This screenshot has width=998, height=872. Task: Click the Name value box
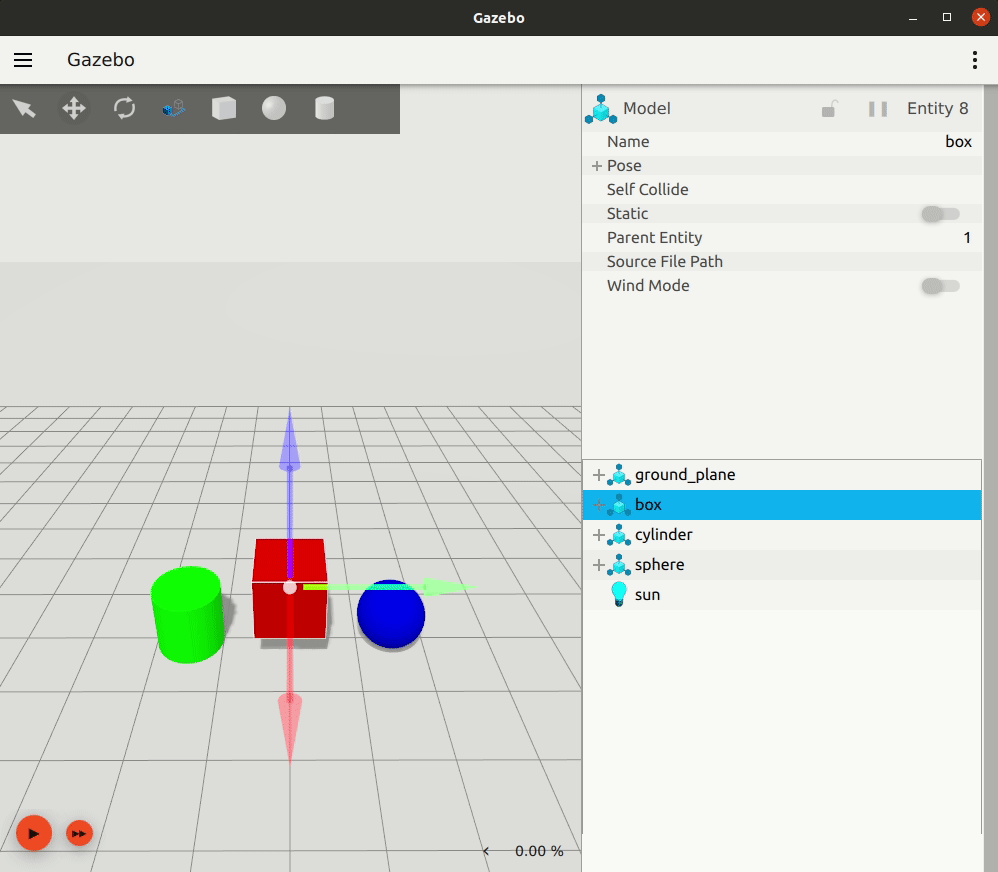click(958, 142)
